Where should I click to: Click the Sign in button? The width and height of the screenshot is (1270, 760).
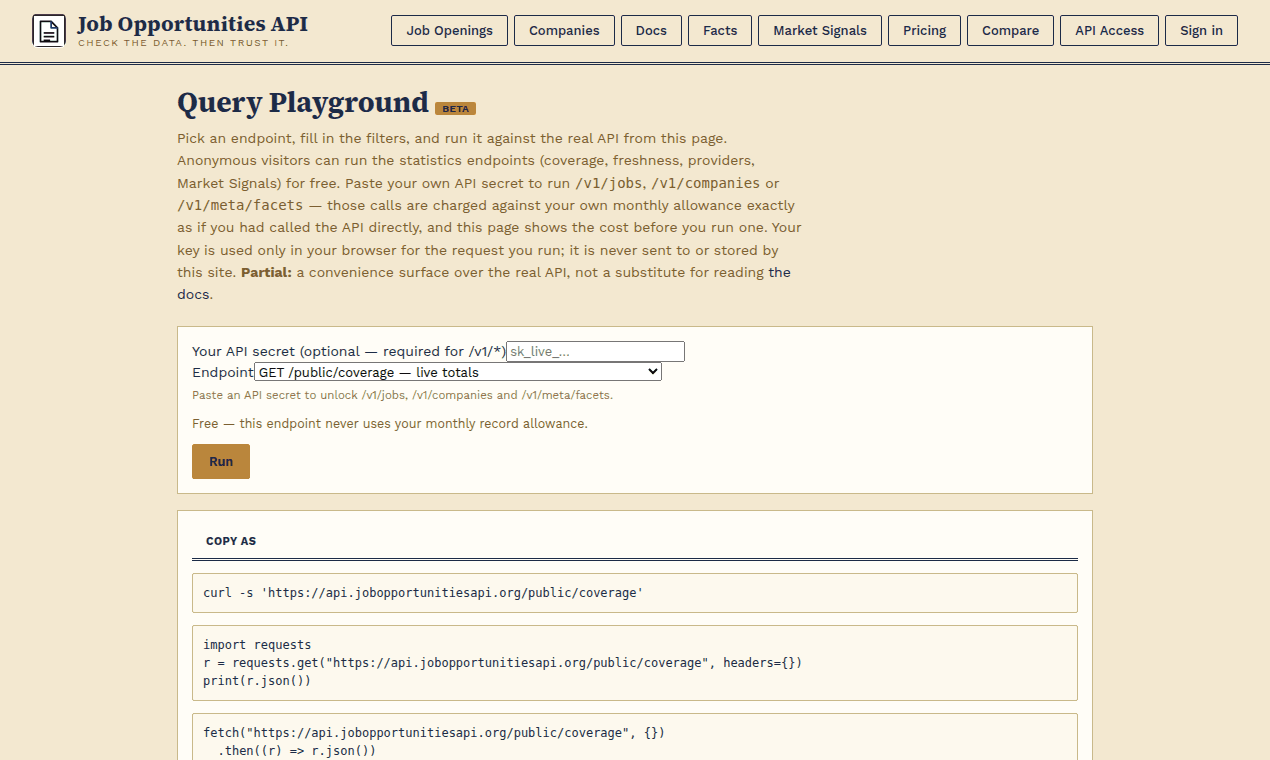[1201, 31]
